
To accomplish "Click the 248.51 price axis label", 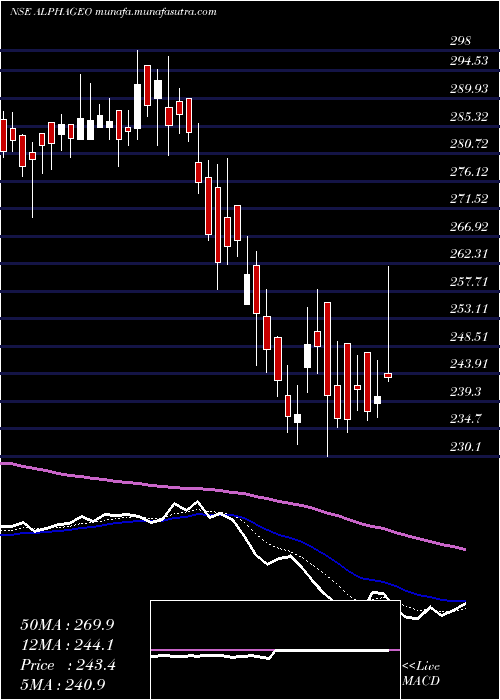I will [469, 337].
